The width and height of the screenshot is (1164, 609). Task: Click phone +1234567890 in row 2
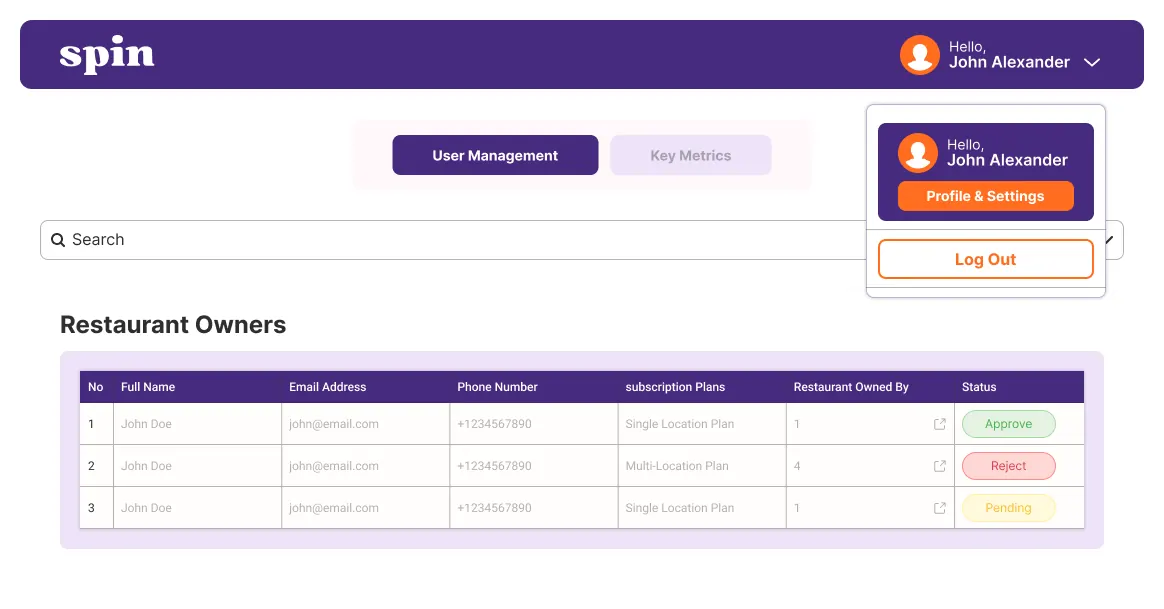click(x=494, y=466)
